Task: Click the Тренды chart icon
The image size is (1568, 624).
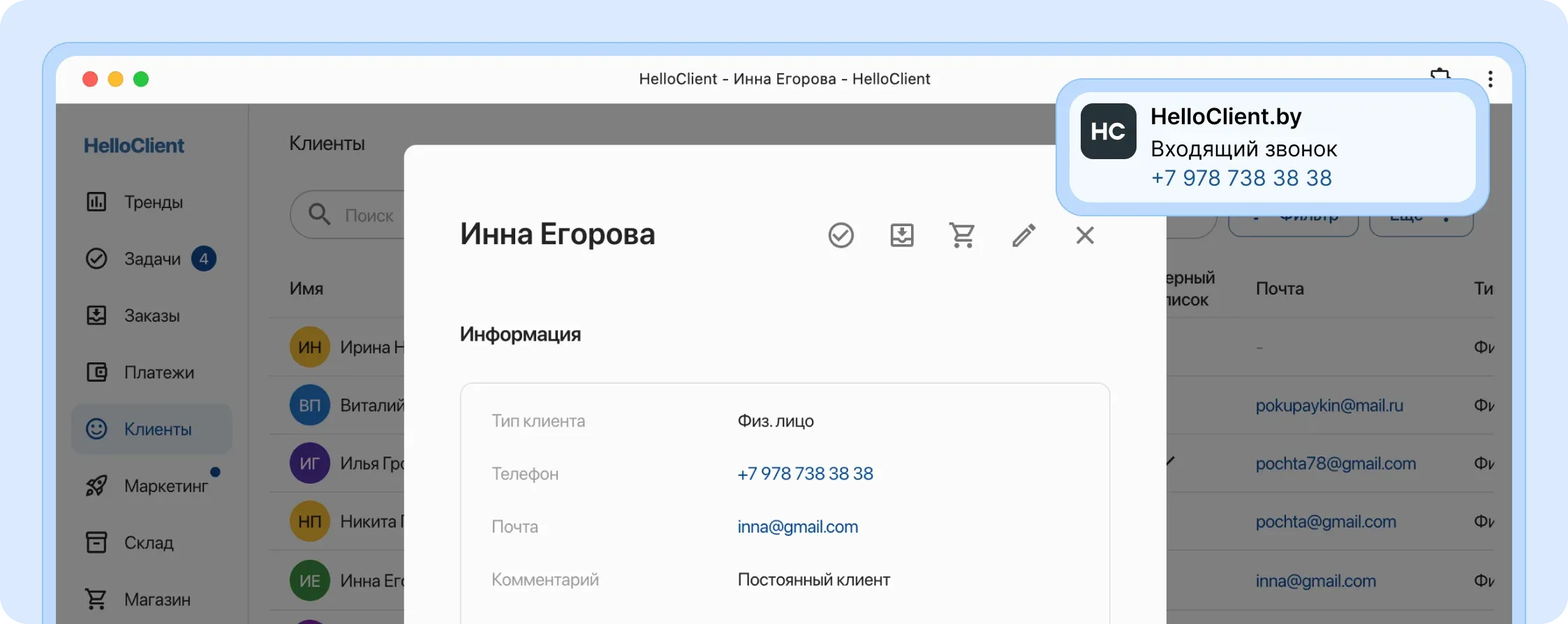Action: pos(96,202)
